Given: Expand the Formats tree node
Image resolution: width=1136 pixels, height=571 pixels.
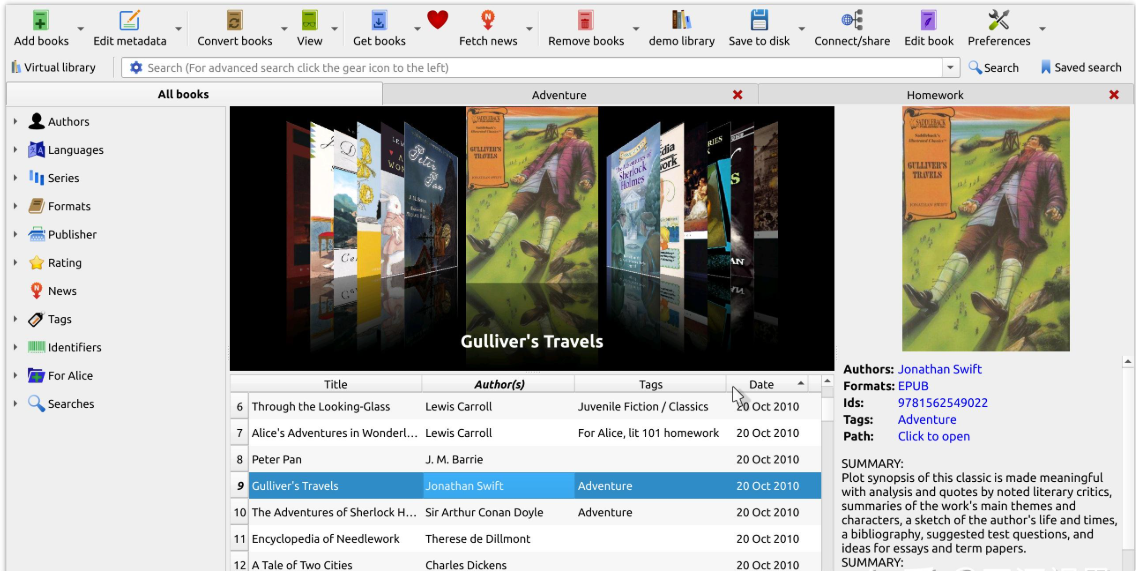Looking at the screenshot, I should coord(15,206).
